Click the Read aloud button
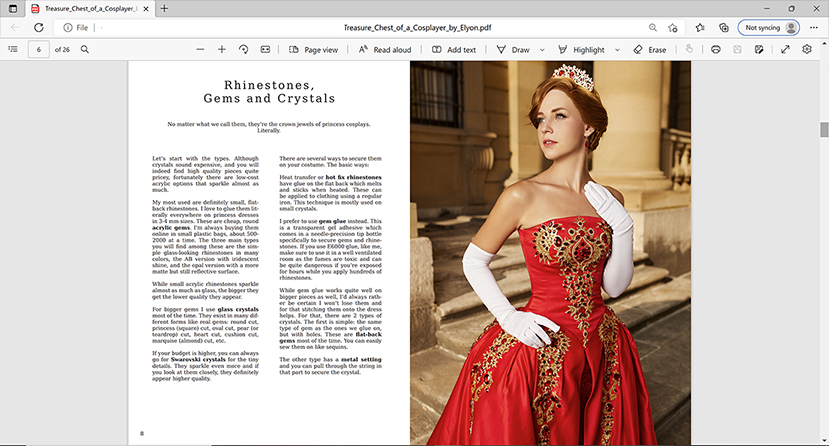 point(384,49)
